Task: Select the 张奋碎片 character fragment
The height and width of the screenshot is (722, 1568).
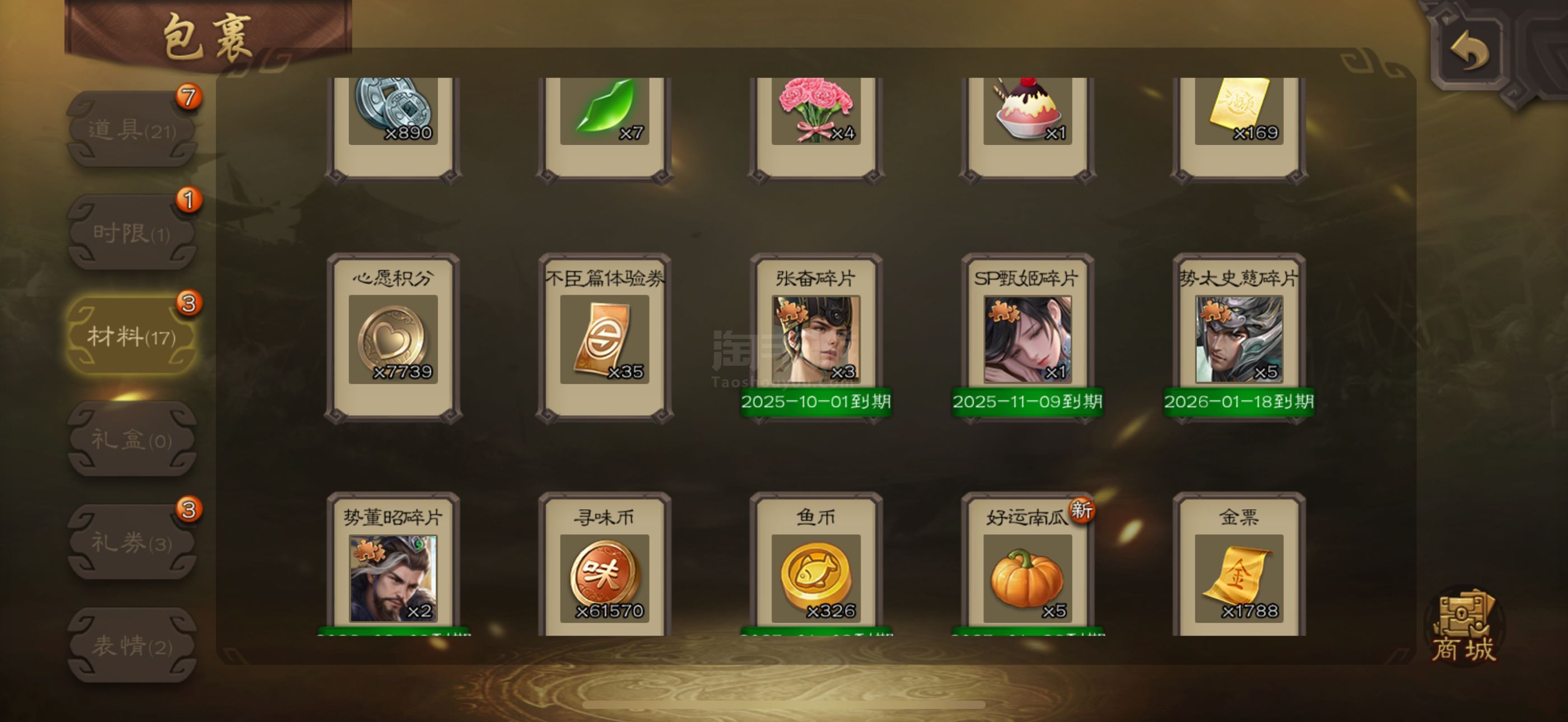Action: [x=816, y=337]
